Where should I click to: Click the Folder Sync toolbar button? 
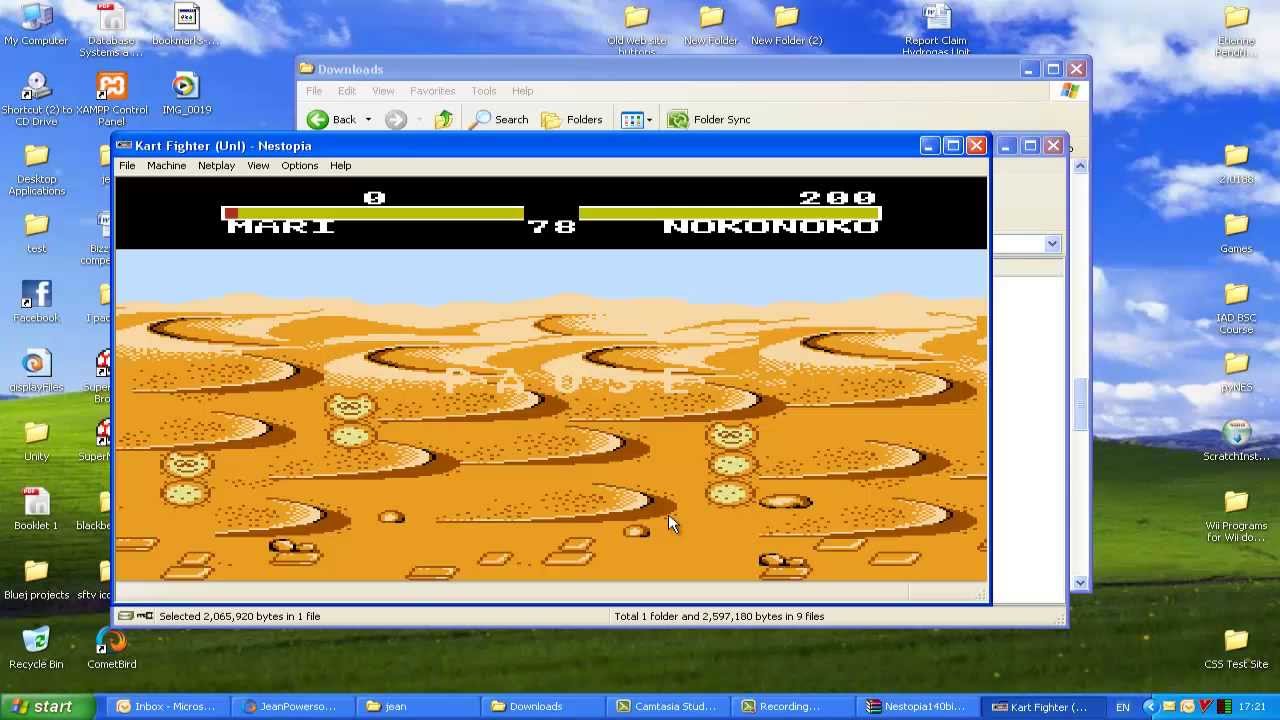[x=709, y=120]
